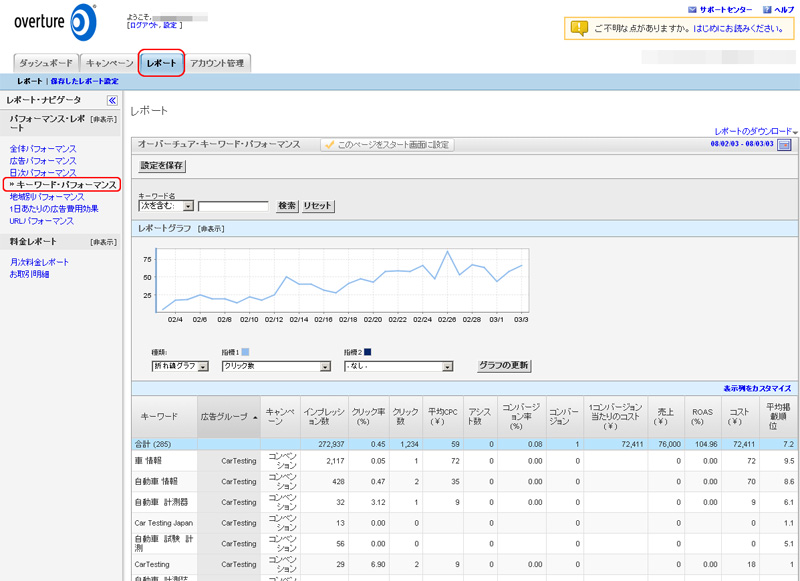This screenshot has height=581, width=800.
Task: Click the keyword search text field
Action: coord(233,206)
